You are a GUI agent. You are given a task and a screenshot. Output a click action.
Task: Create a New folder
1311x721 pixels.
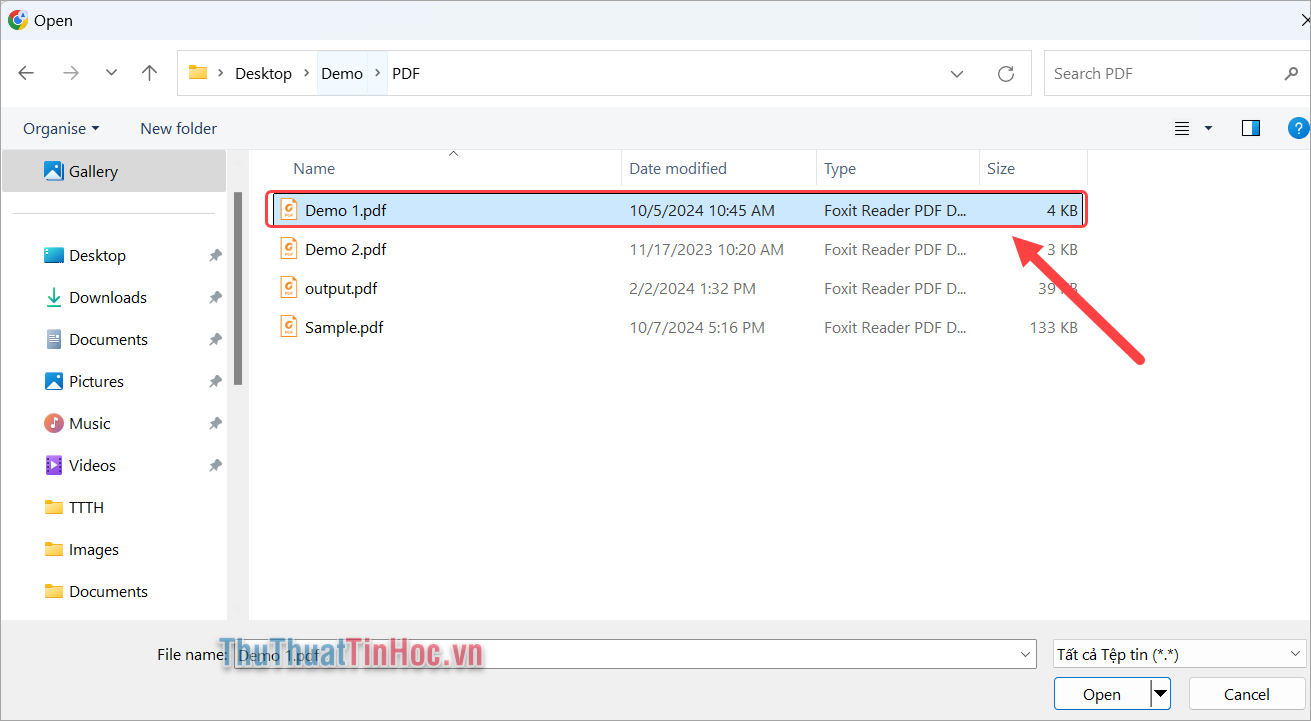tap(178, 128)
